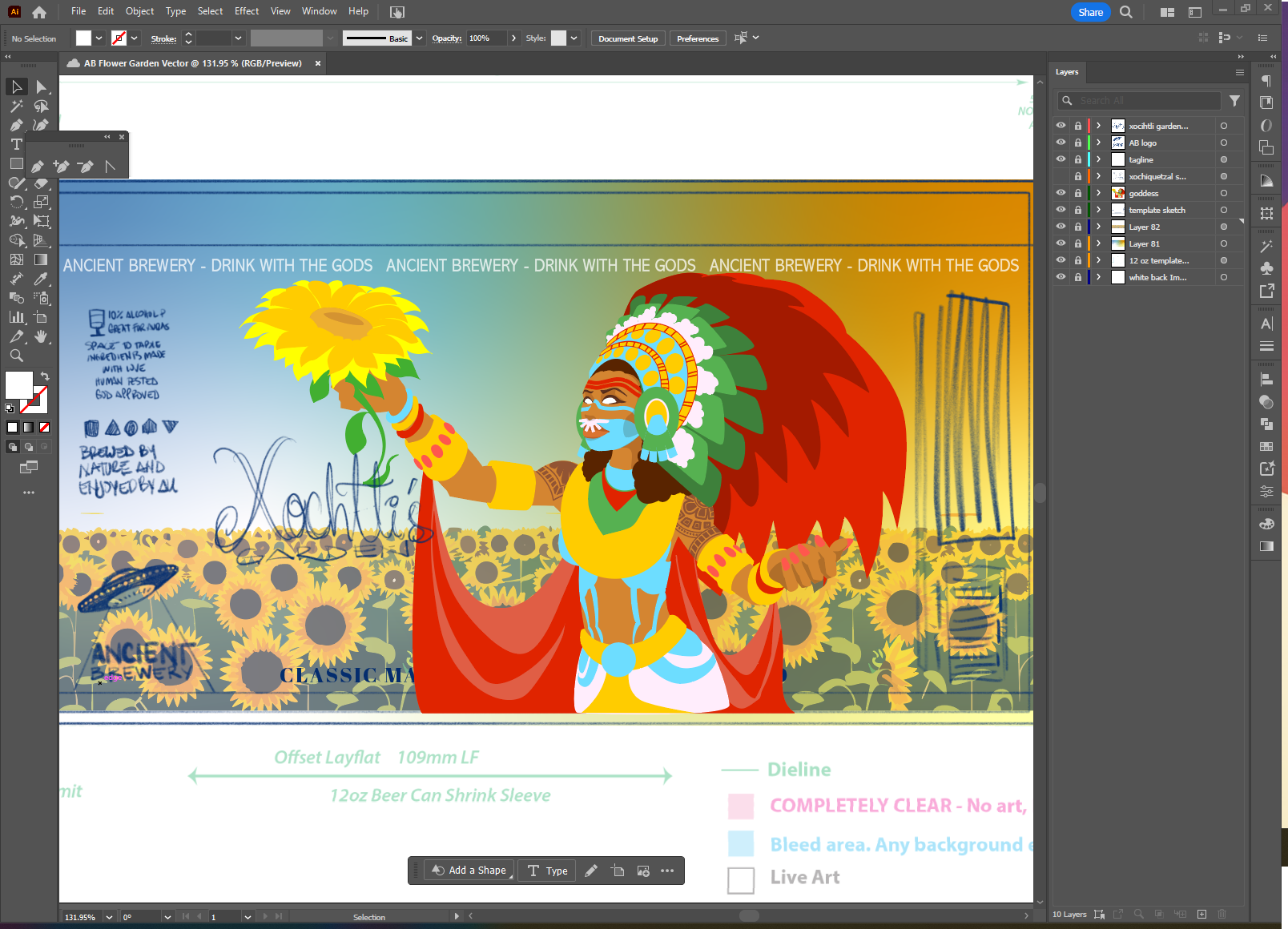Hide the goddess layer
The height and width of the screenshot is (929, 1288).
[1061, 193]
